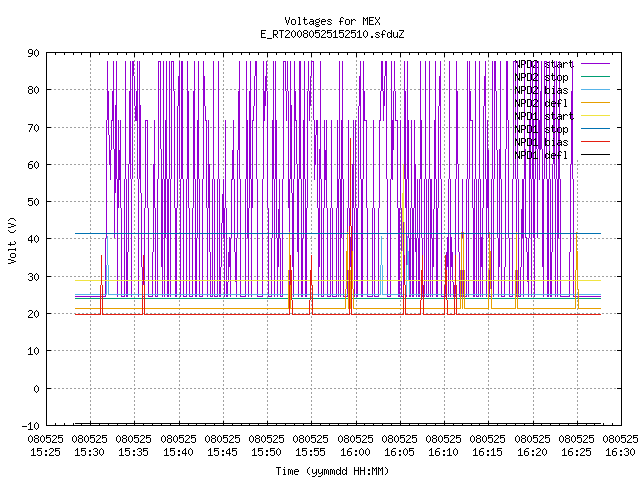Click the x-axis time label 16:25

pyautogui.click(x=576, y=452)
